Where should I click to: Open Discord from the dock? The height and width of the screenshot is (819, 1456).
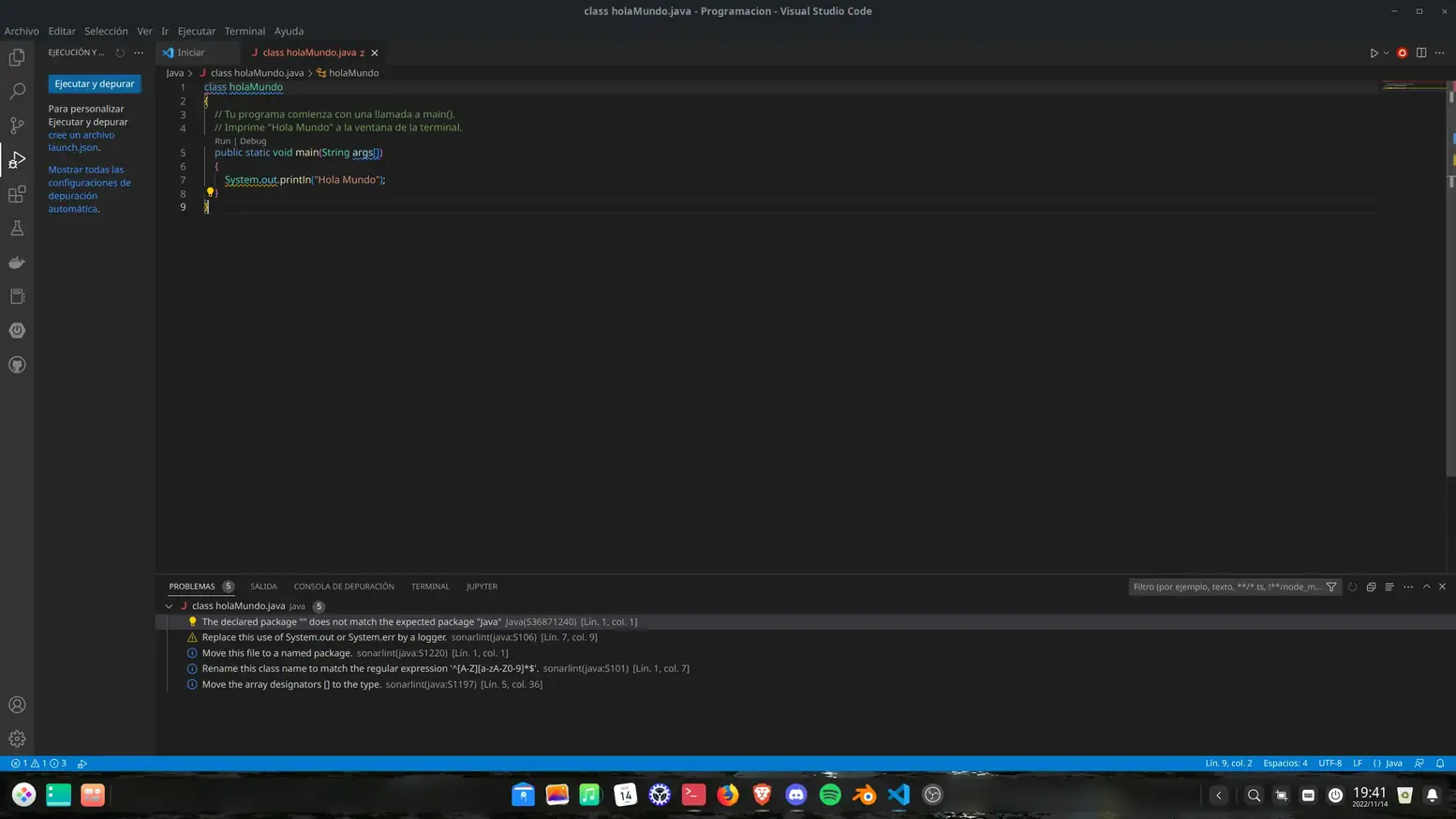point(796,795)
